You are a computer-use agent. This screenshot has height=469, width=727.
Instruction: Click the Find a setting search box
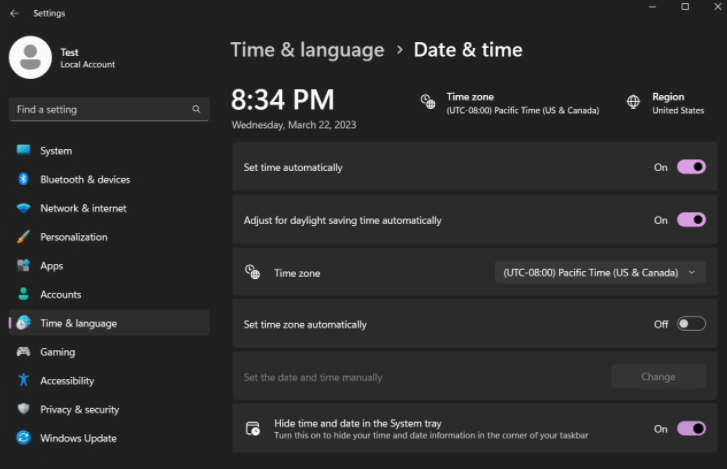click(x=109, y=109)
